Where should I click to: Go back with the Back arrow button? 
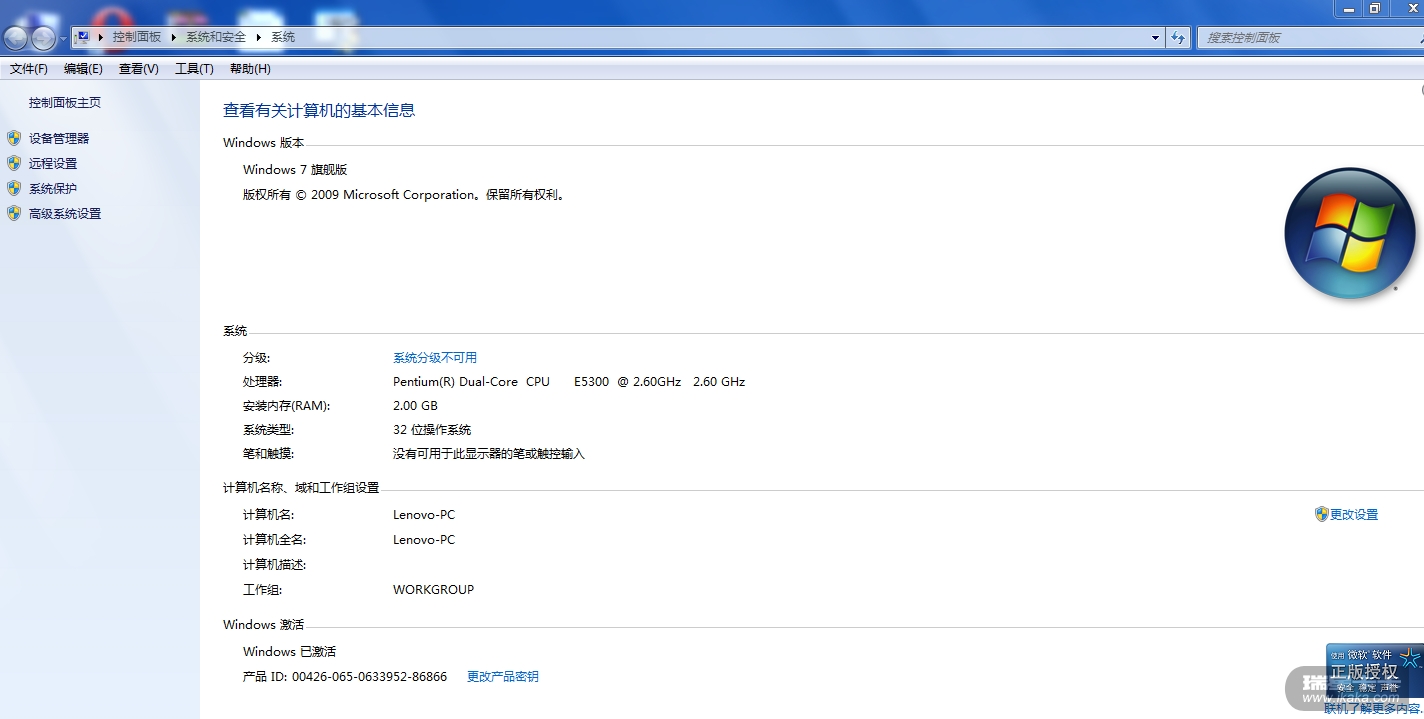[16, 38]
